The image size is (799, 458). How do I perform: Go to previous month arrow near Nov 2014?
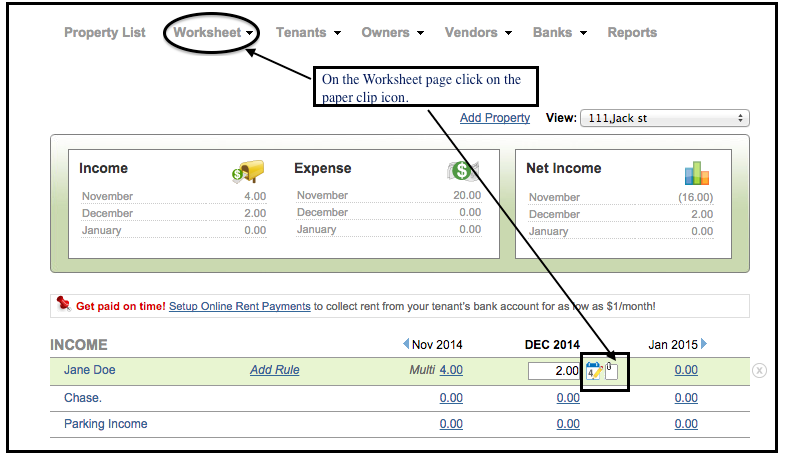pos(406,344)
